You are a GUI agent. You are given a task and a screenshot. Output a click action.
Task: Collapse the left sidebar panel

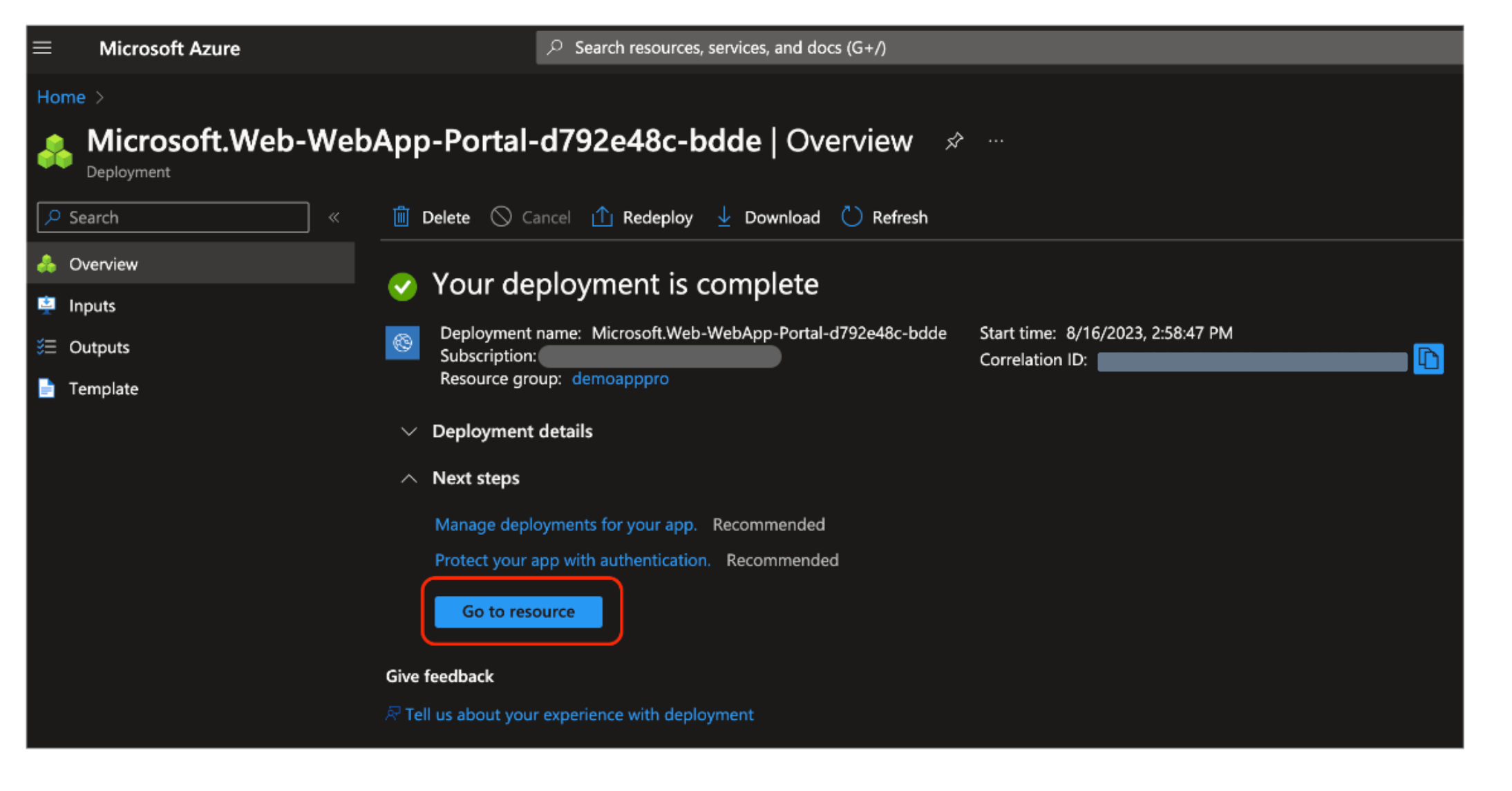[x=334, y=217]
